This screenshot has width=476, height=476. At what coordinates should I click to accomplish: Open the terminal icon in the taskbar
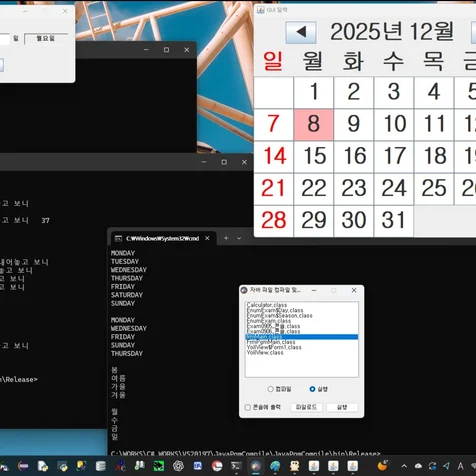tap(236, 466)
